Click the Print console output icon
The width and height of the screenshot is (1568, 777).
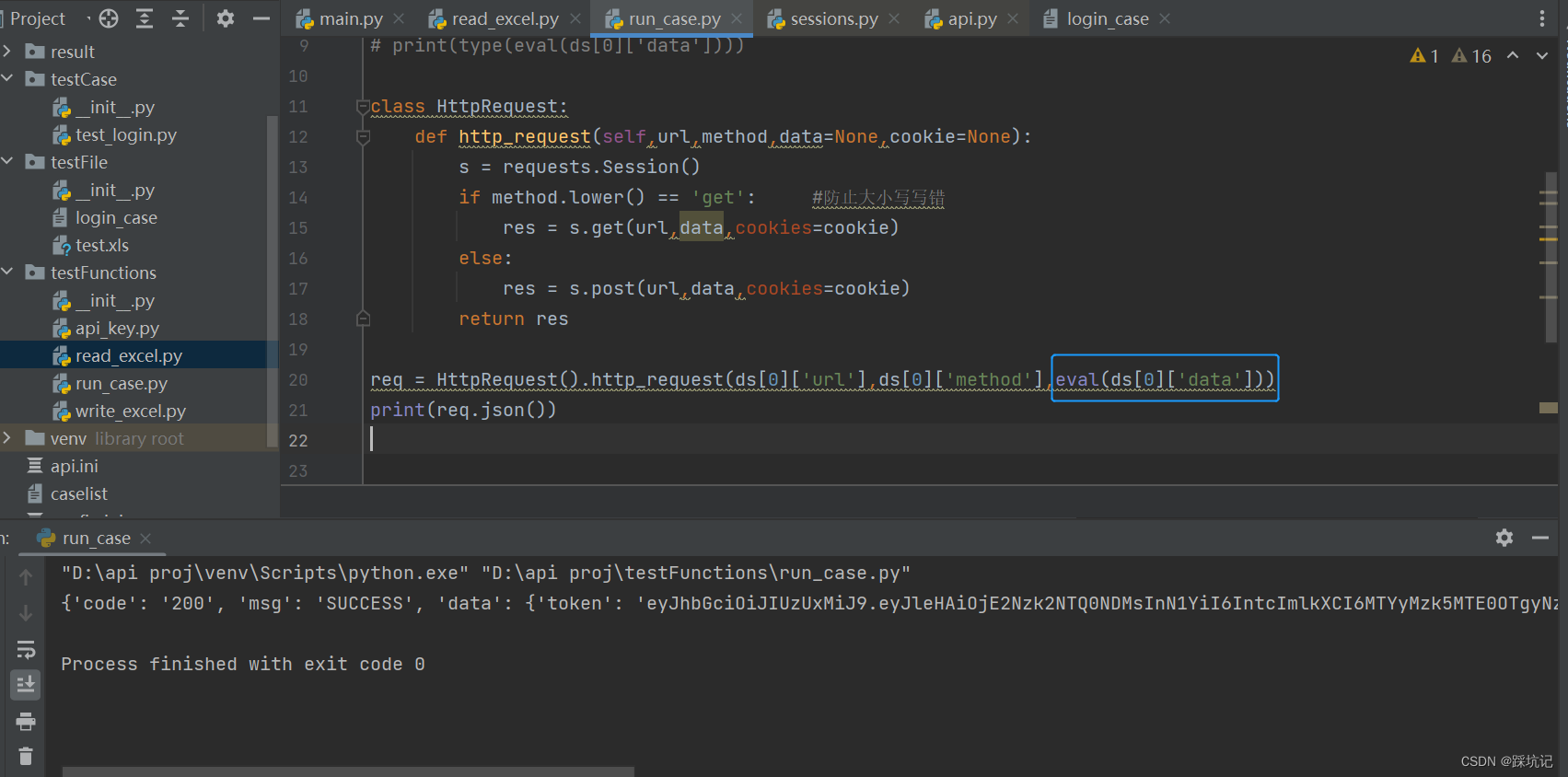click(26, 721)
